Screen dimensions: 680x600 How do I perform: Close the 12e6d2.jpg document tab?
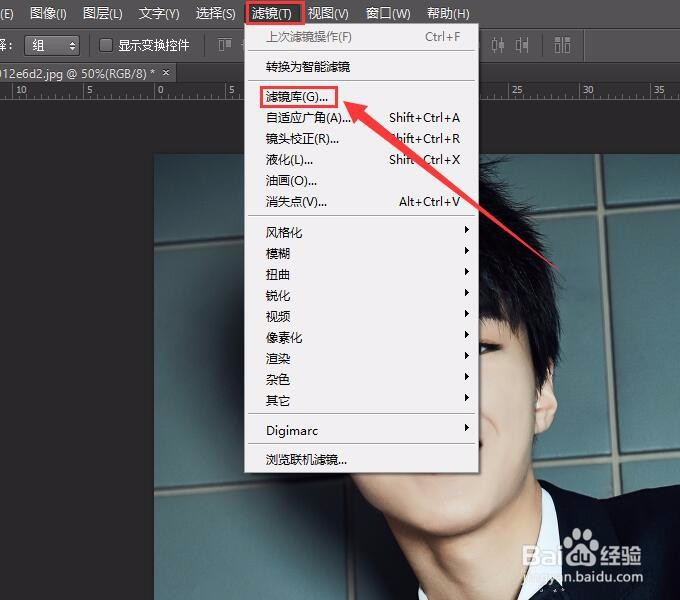tap(166, 73)
